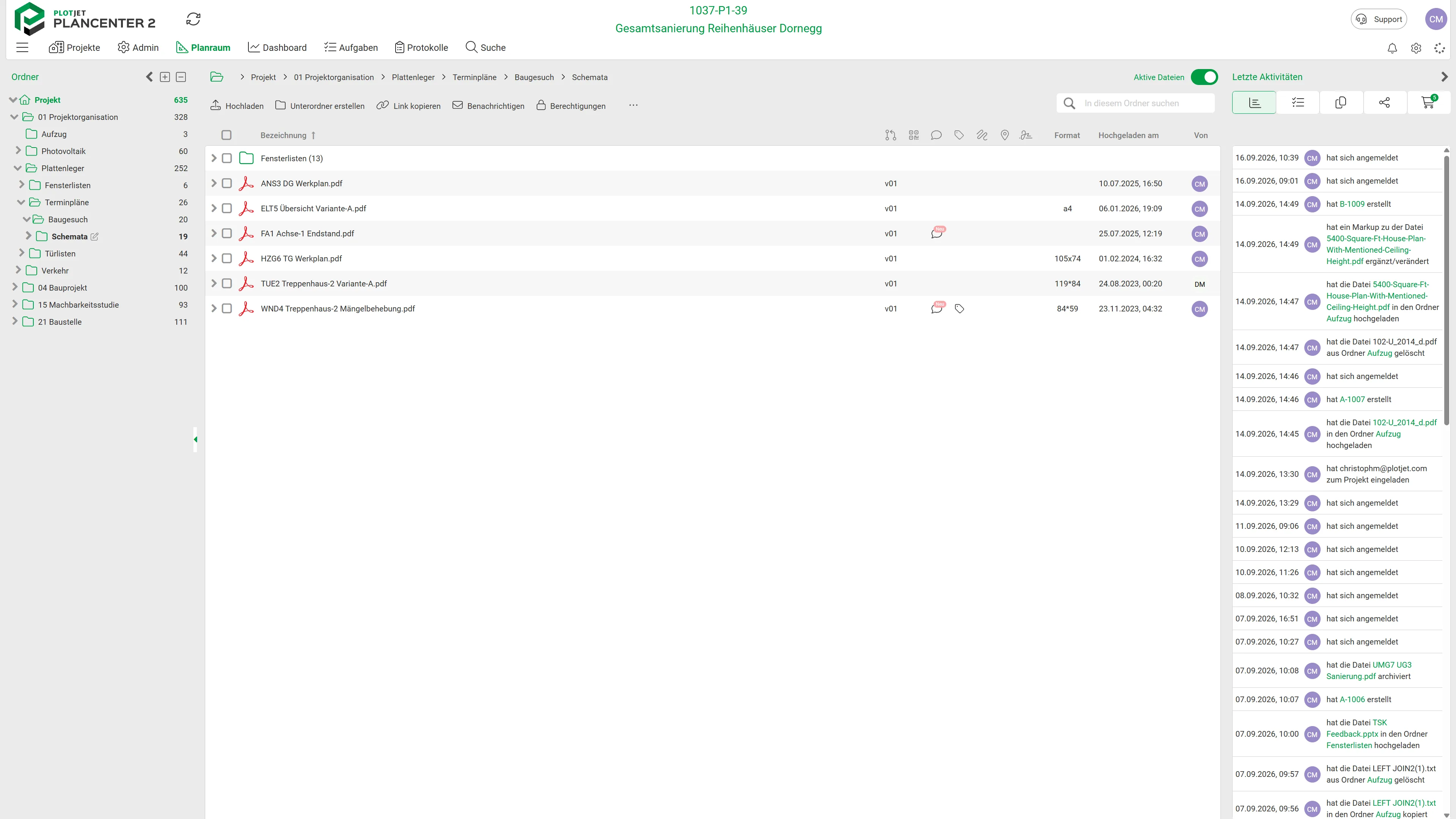Screen dimensions: 1456x819
Task: Collapse the Plattenleger folder in tree
Action: pos(17,168)
